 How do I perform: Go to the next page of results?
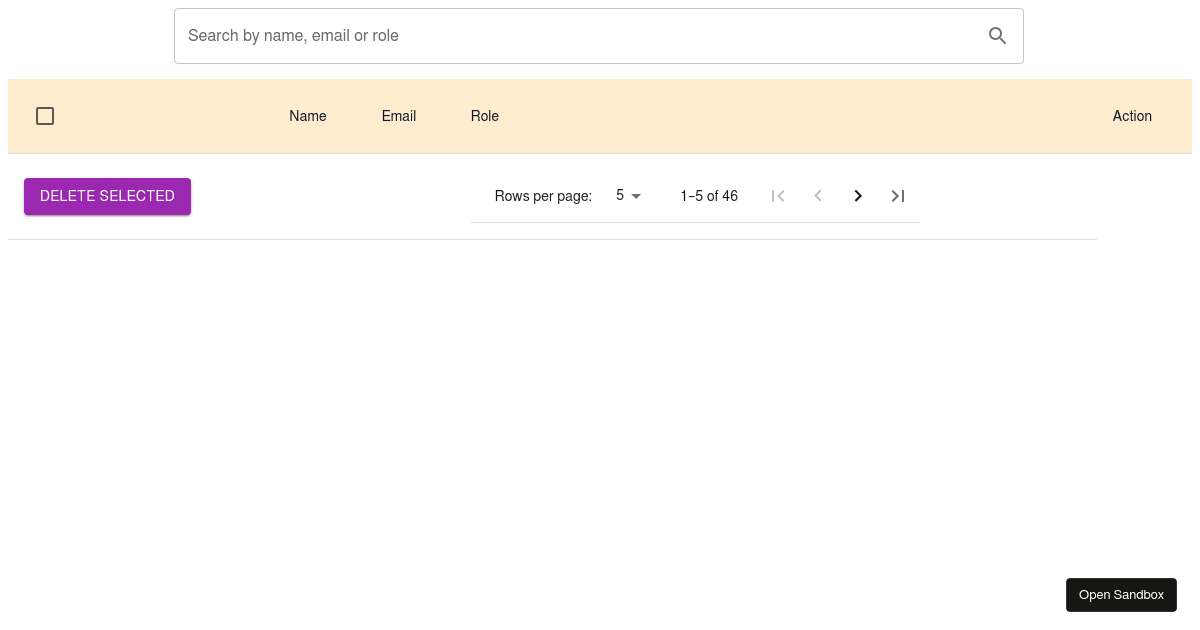click(x=858, y=196)
